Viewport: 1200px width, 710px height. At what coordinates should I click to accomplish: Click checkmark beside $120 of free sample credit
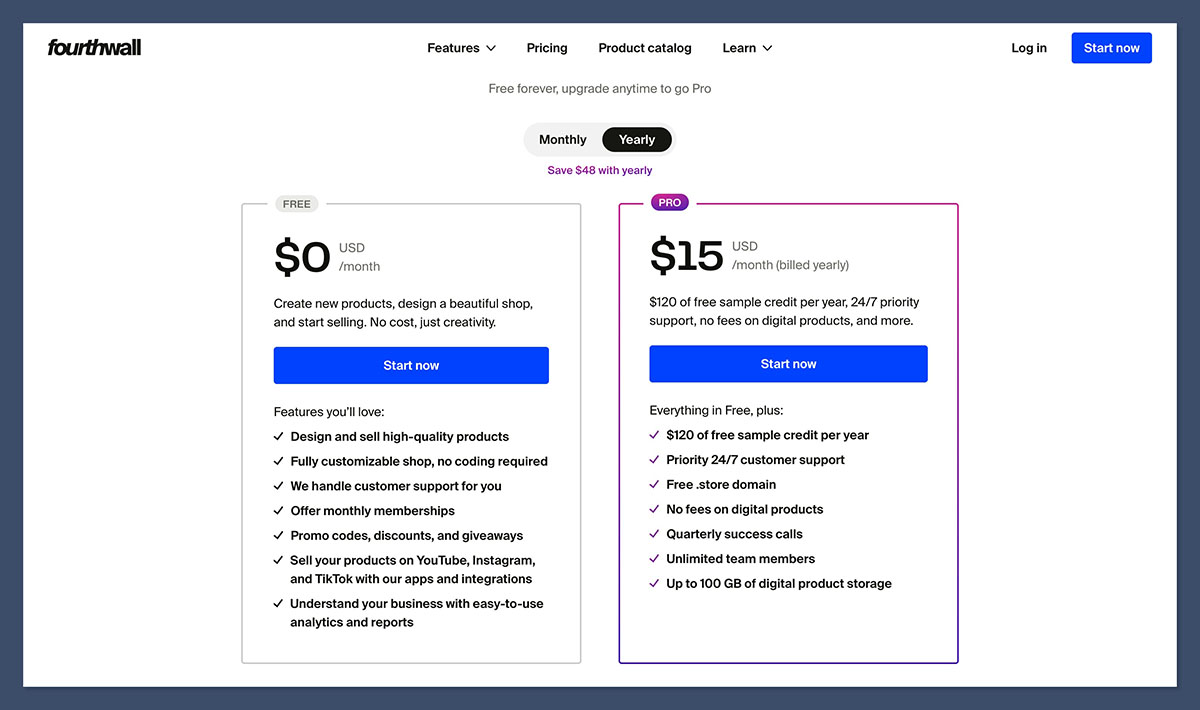[653, 435]
